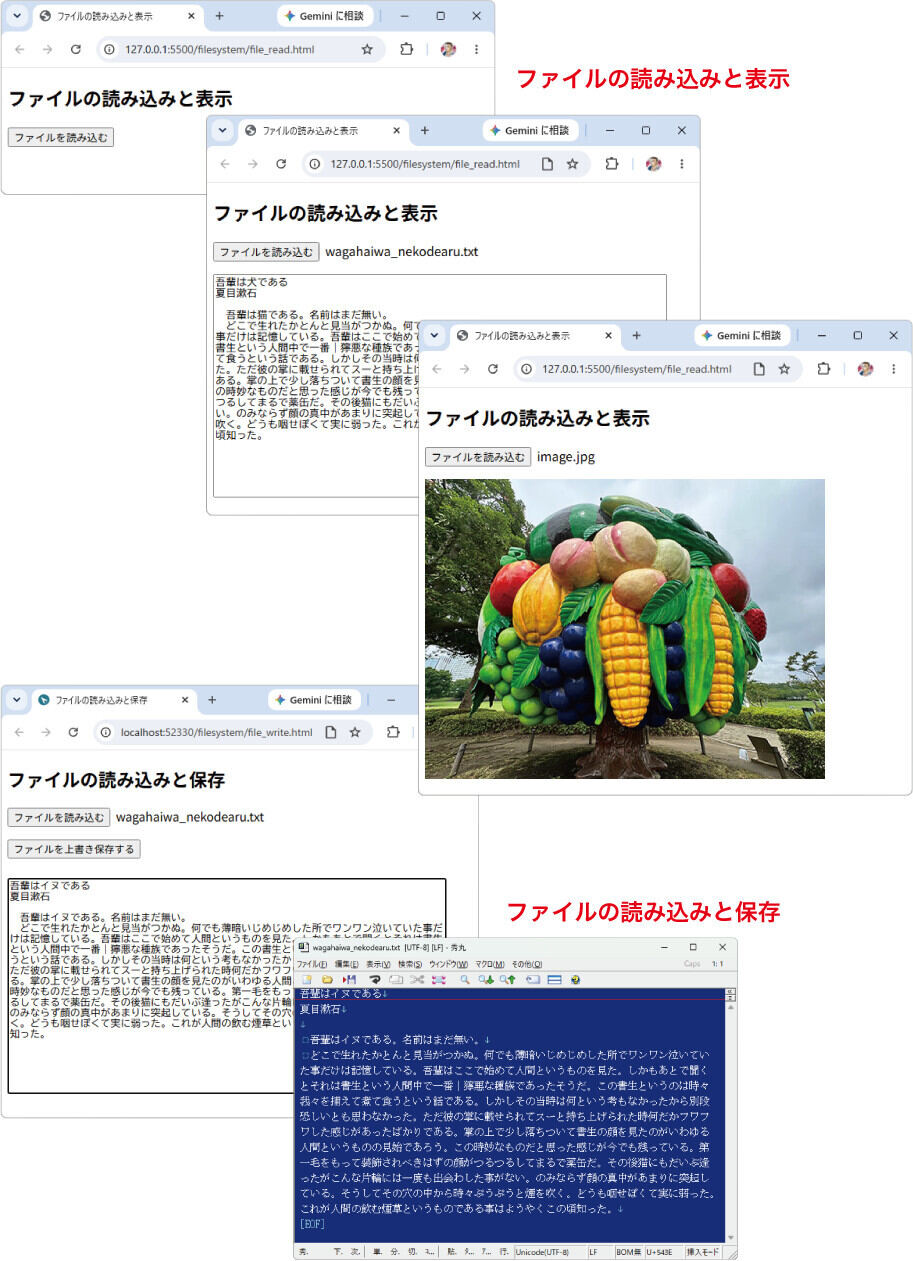Click the help icon in Hidemaru toolbar
Viewport: 913px width, 1261px height.
pyautogui.click(x=576, y=979)
